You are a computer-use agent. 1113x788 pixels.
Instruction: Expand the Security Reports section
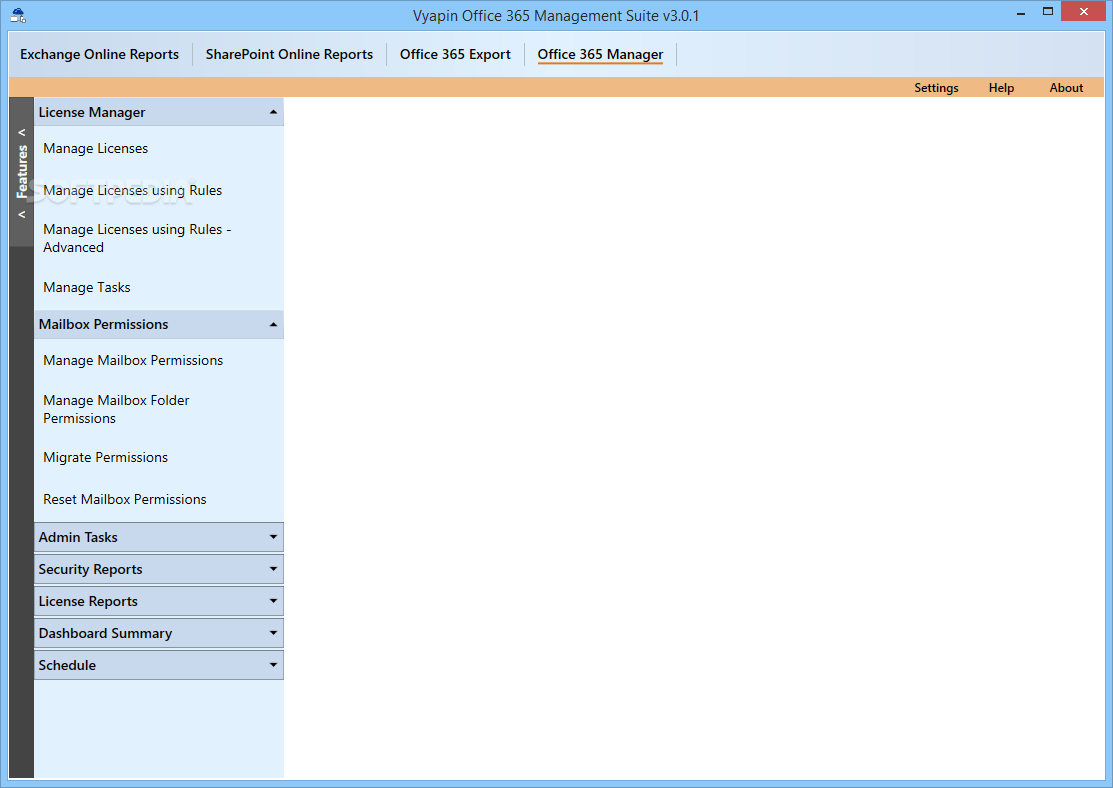click(x=159, y=569)
